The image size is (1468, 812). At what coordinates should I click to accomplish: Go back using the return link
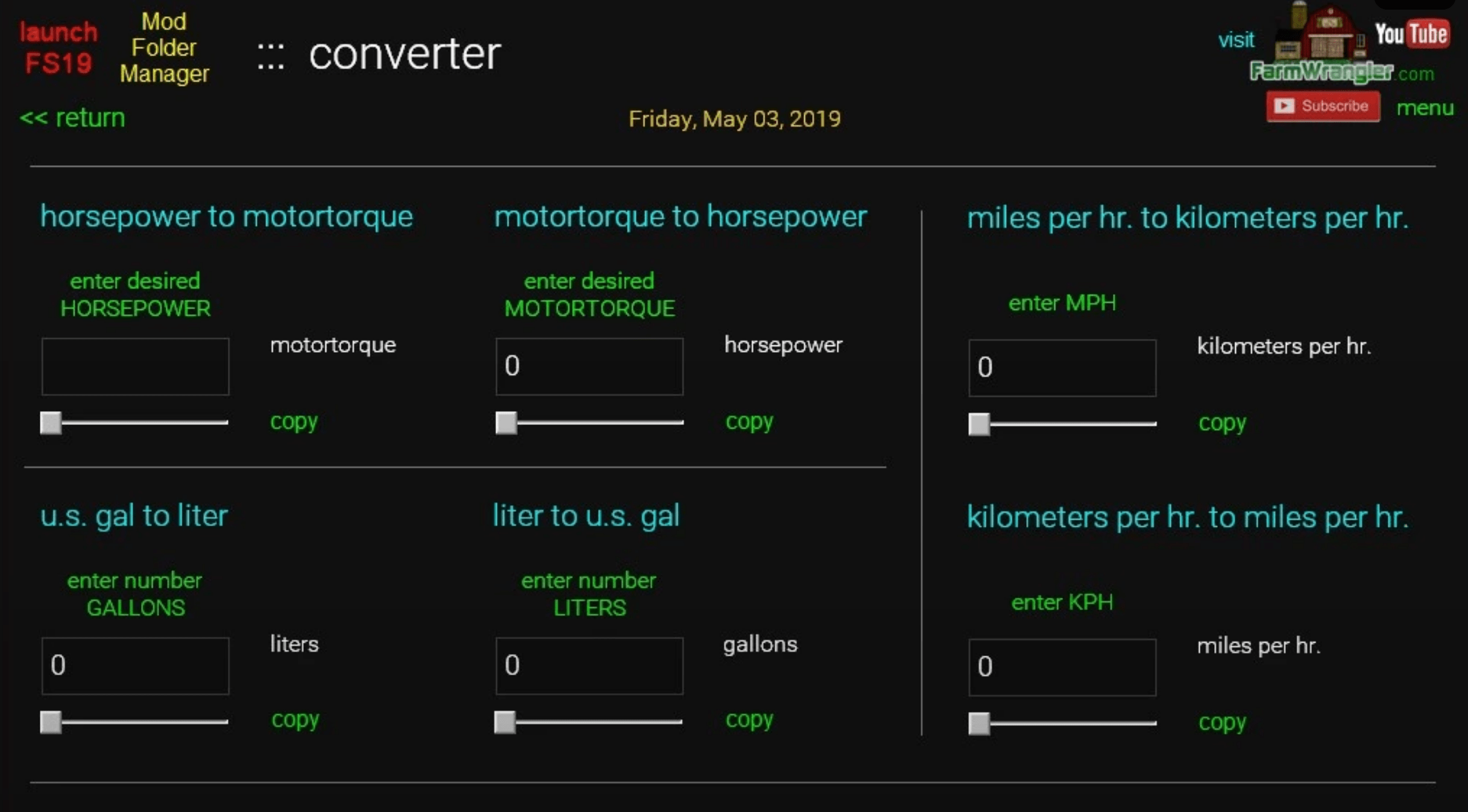click(72, 118)
